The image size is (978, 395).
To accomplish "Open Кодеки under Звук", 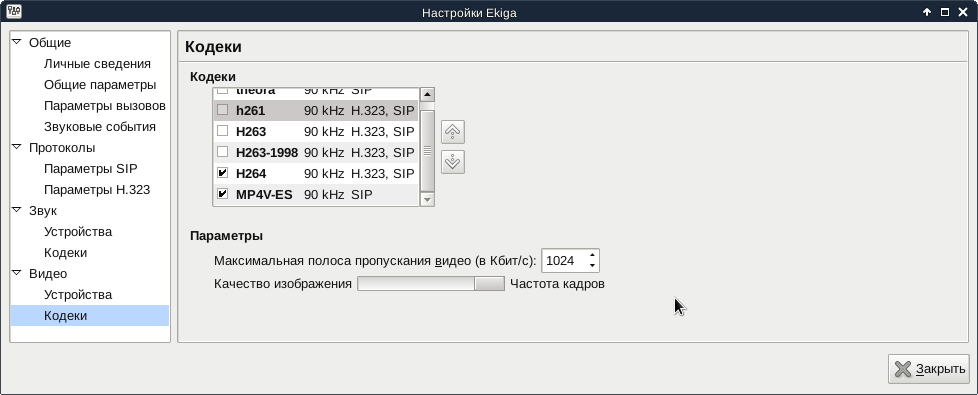I will point(65,253).
